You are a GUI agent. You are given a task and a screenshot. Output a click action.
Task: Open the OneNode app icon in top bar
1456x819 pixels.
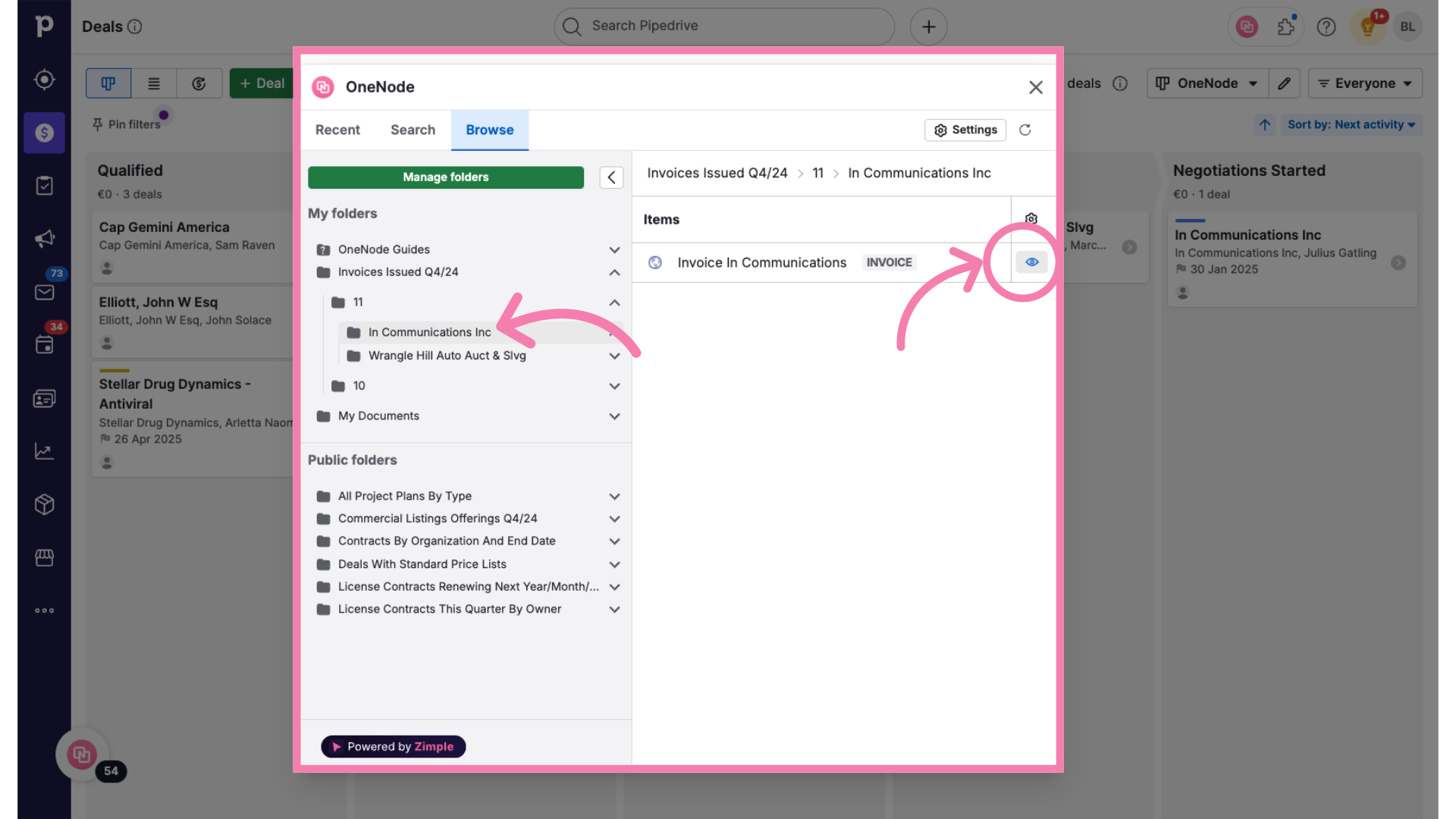point(1247,27)
